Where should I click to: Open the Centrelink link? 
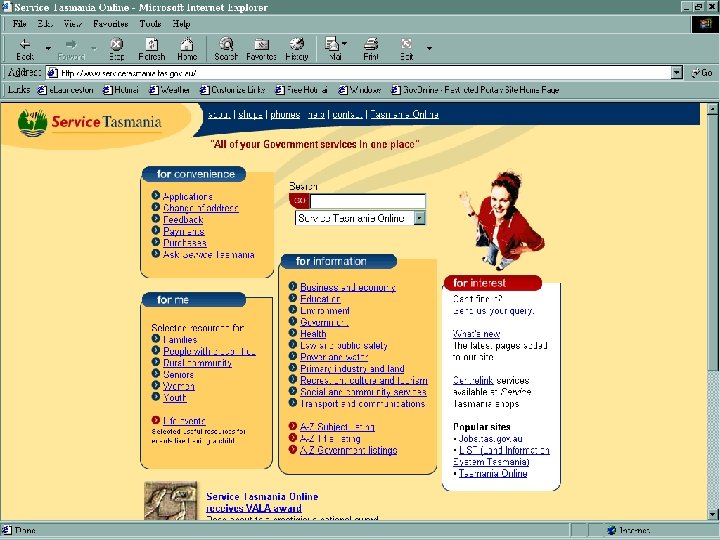tap(473, 380)
